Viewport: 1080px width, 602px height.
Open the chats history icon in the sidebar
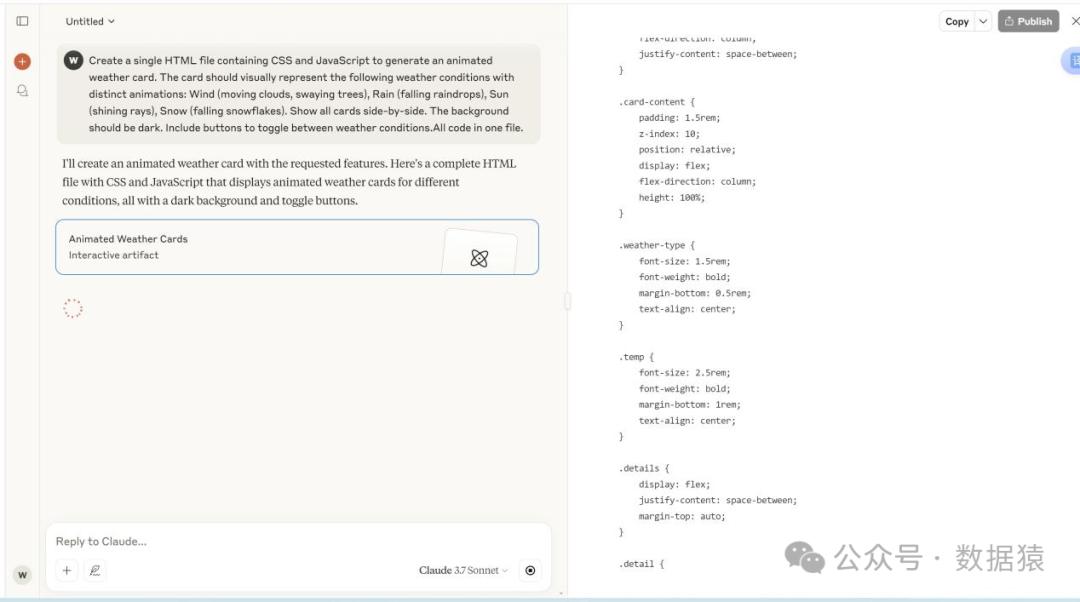(22, 90)
